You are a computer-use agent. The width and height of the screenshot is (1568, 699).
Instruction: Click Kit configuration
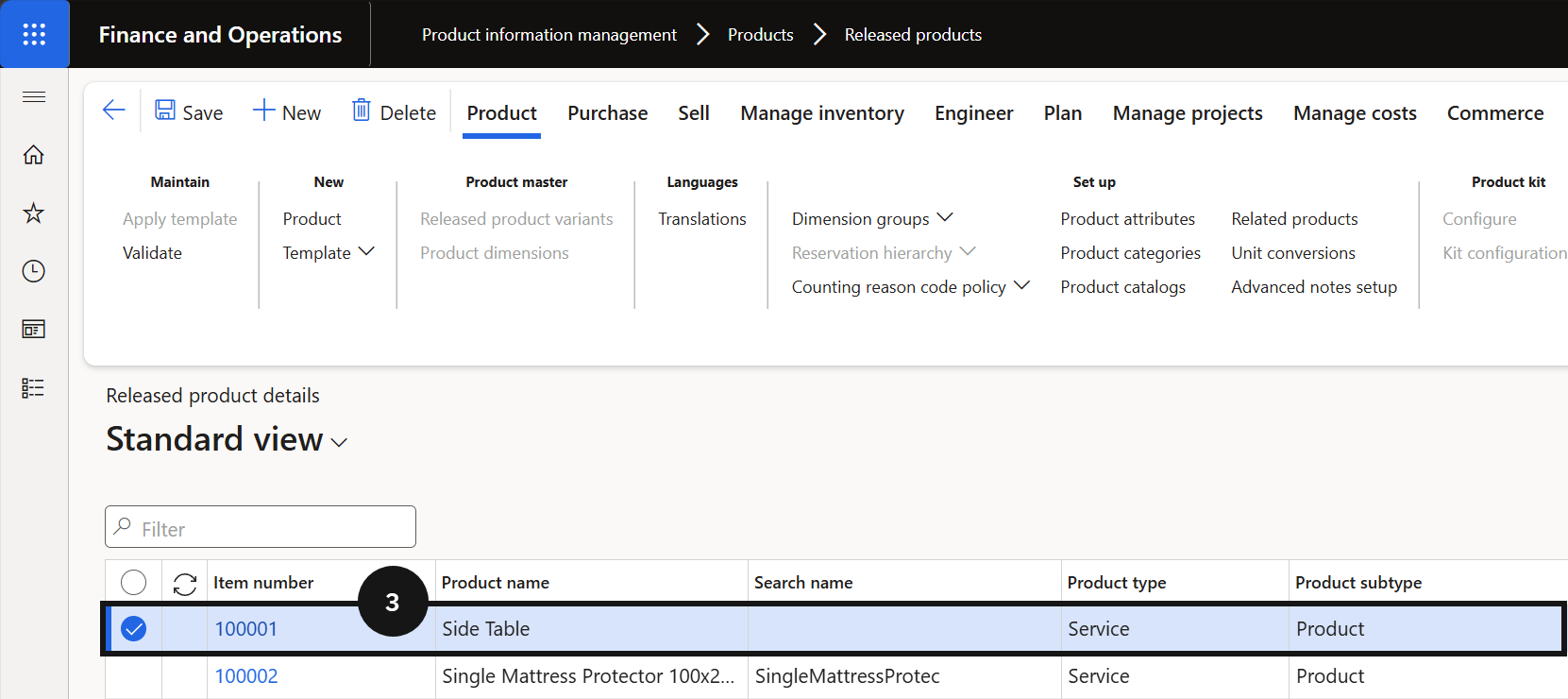pyautogui.click(x=1505, y=252)
